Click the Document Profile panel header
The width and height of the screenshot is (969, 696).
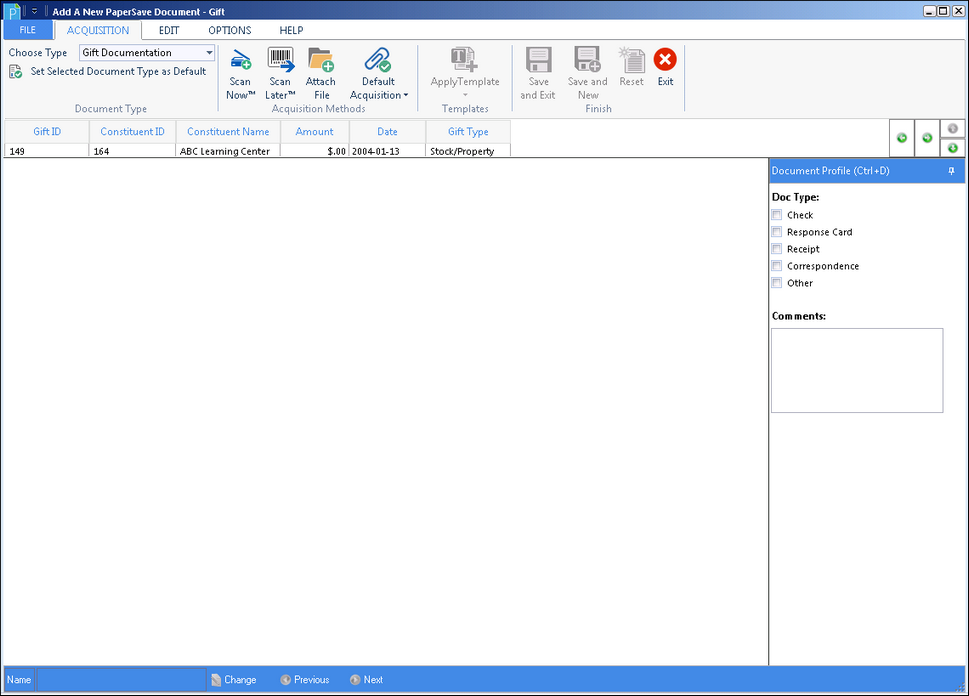click(x=866, y=171)
